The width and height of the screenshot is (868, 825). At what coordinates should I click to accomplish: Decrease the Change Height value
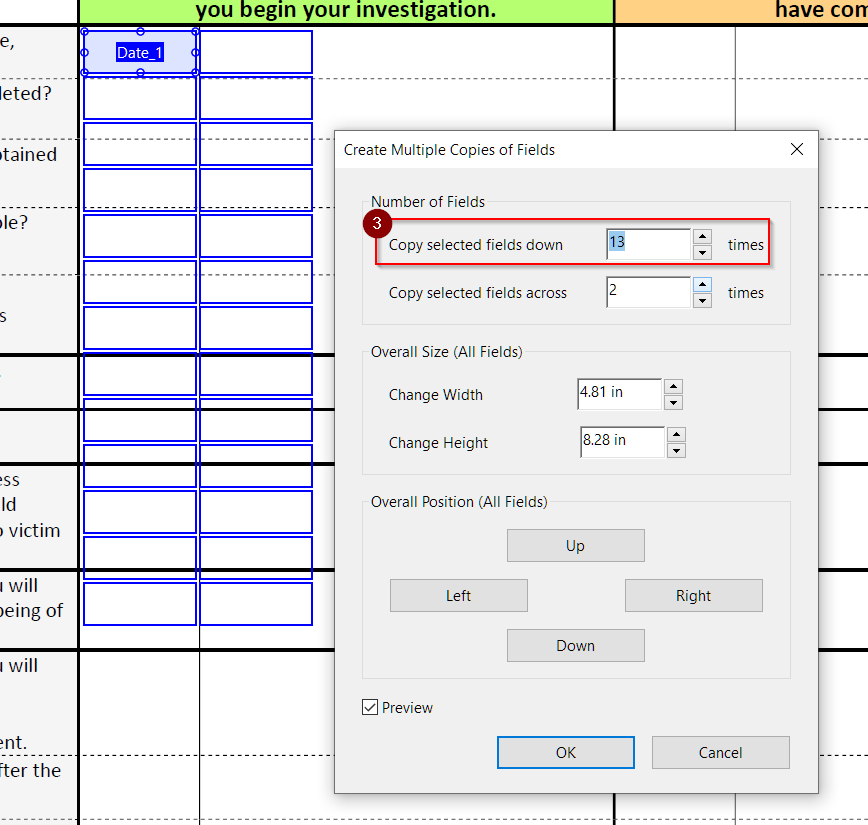coord(676,450)
